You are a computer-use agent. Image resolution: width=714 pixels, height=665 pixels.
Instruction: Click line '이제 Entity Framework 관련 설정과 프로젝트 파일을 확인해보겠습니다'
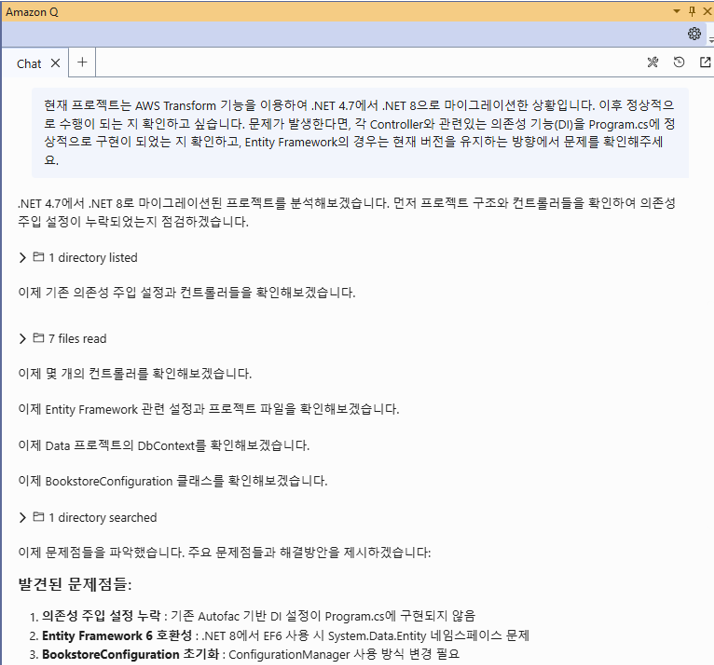[x=209, y=409]
